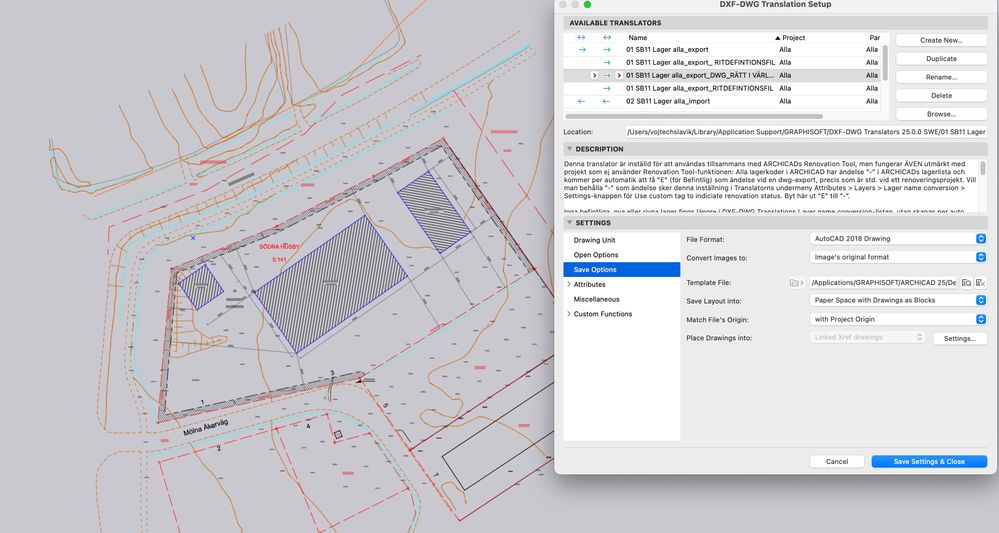
Task: Click green bidirectional arrow column header icon
Action: 606,38
